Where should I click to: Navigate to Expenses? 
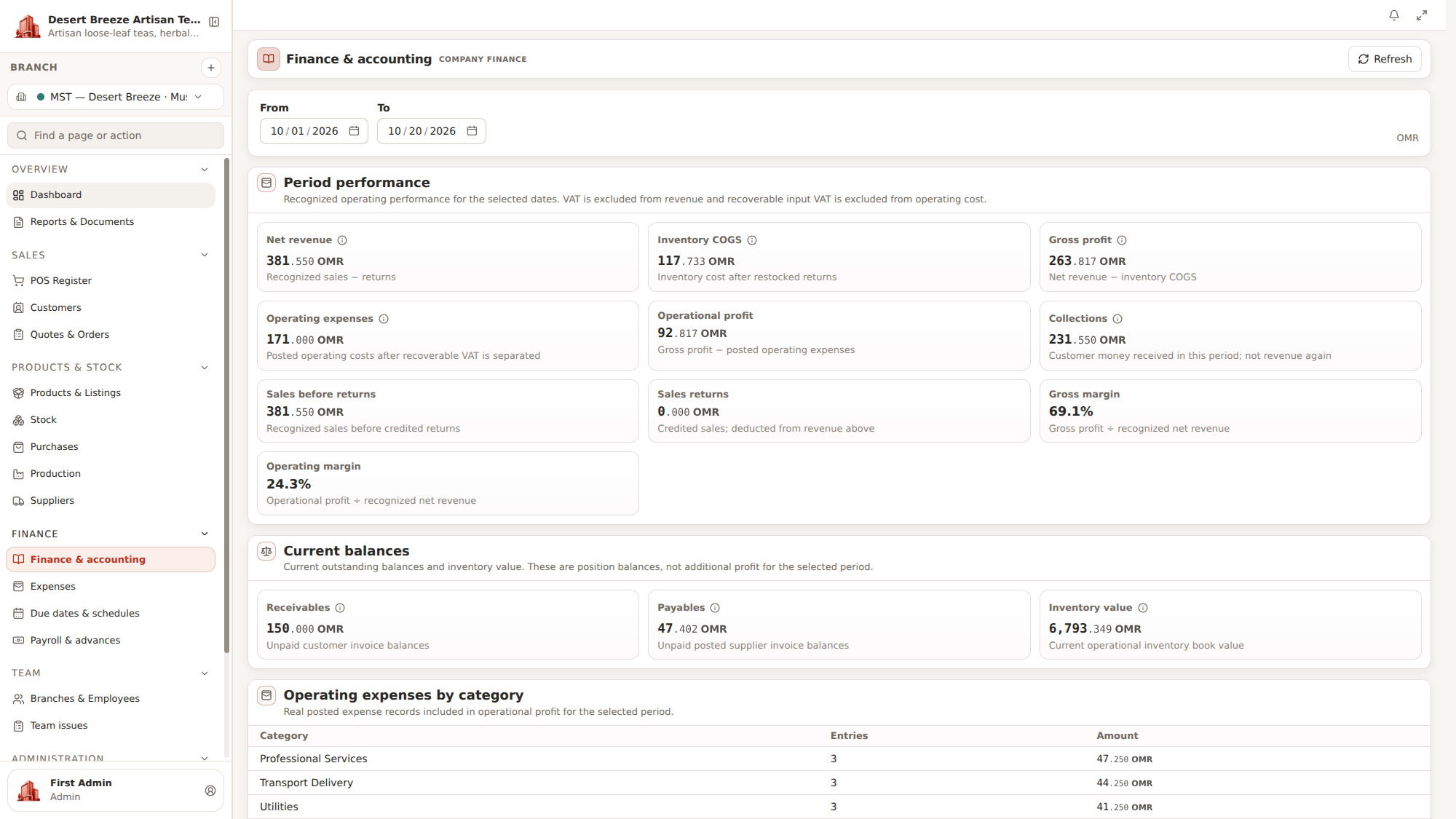point(111,587)
